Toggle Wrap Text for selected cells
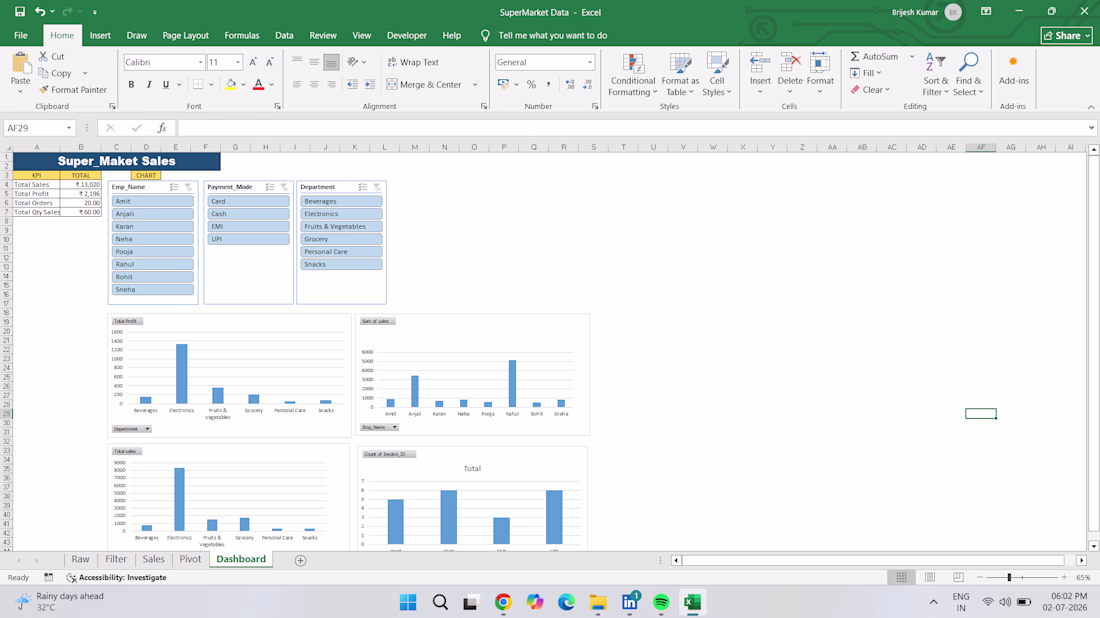This screenshot has height=618, width=1100. pyautogui.click(x=413, y=62)
